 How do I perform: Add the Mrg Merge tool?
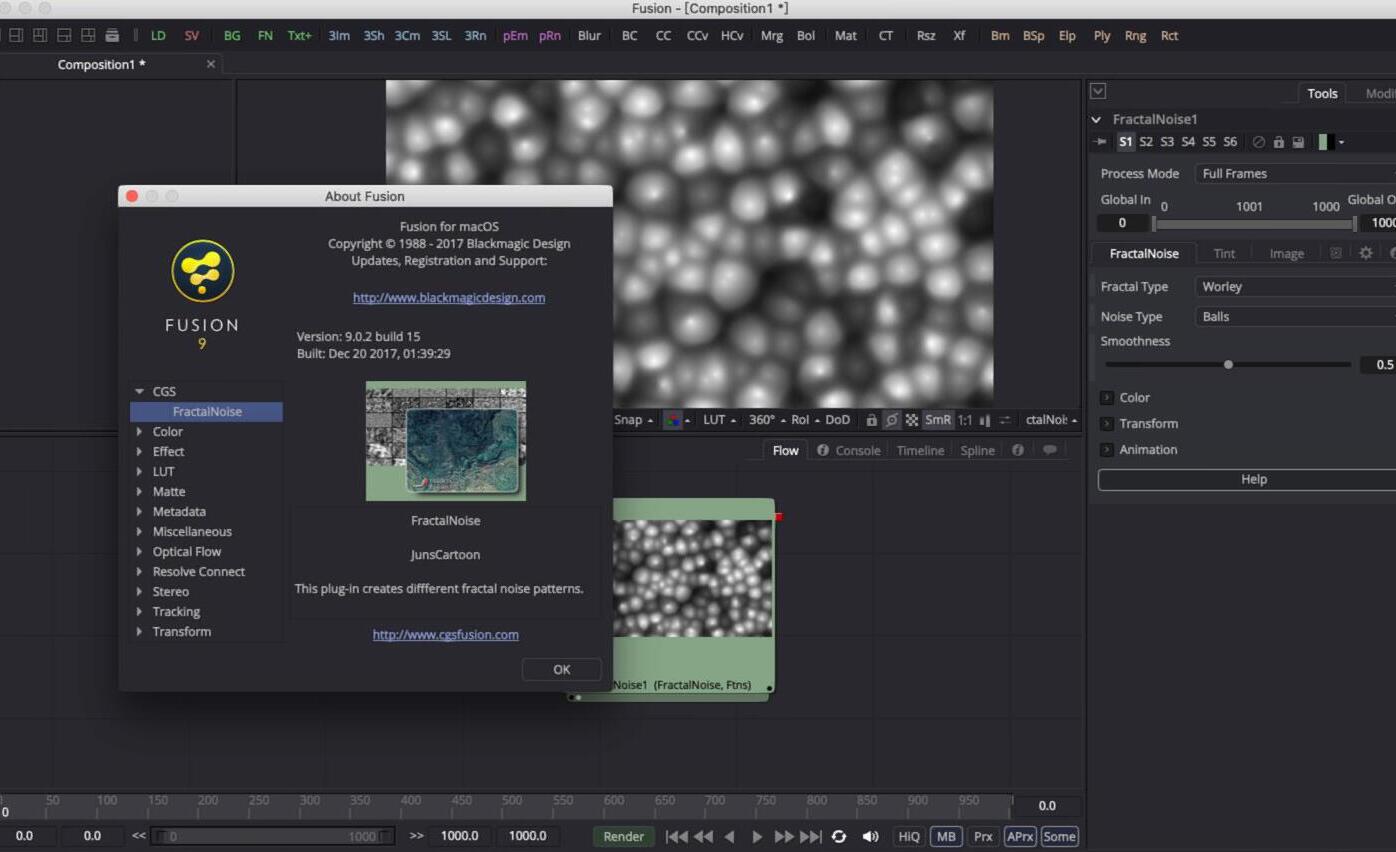[772, 35]
